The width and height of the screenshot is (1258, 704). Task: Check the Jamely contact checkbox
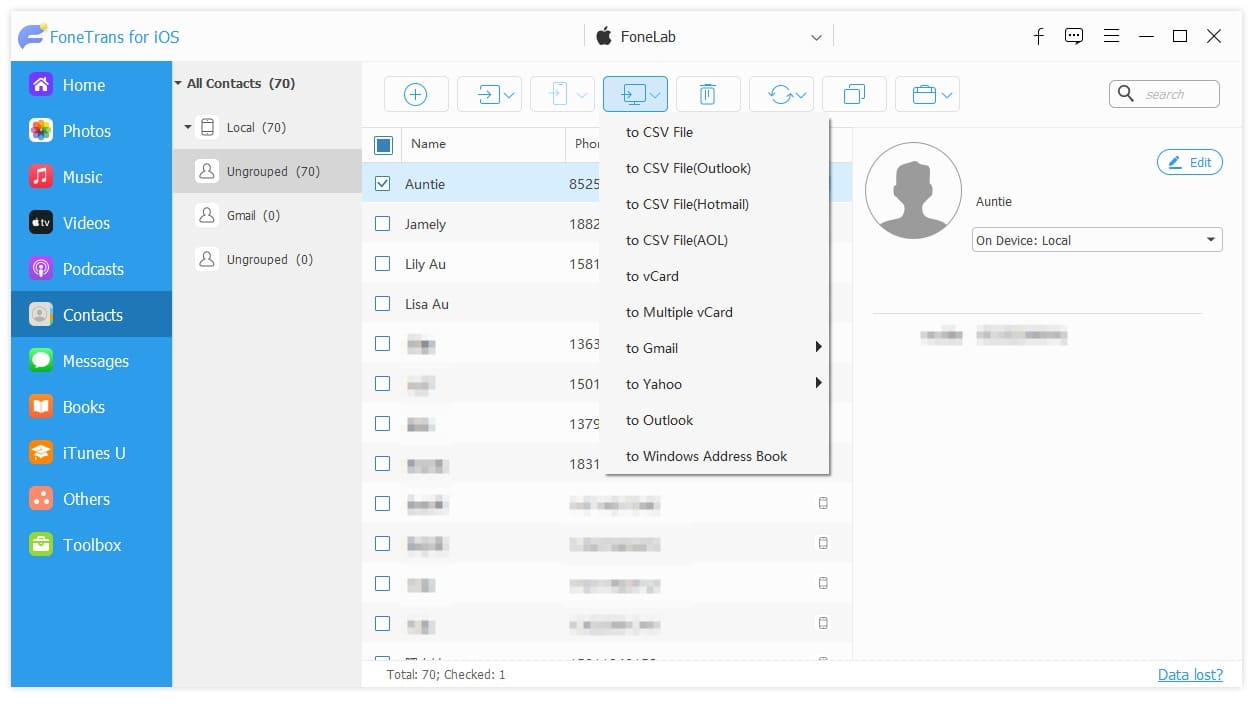click(x=382, y=224)
